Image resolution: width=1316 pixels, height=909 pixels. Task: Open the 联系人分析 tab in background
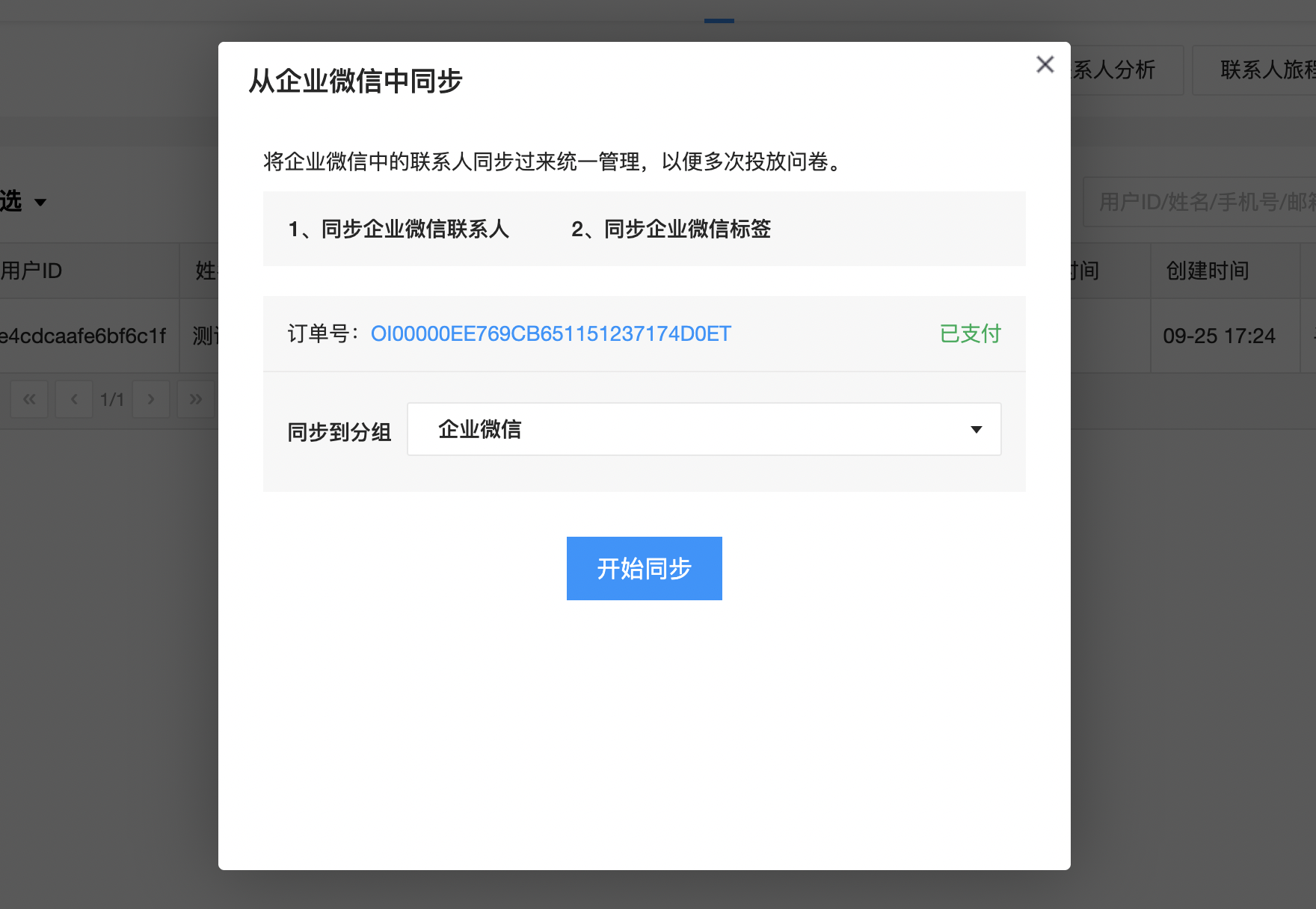coord(1126,70)
